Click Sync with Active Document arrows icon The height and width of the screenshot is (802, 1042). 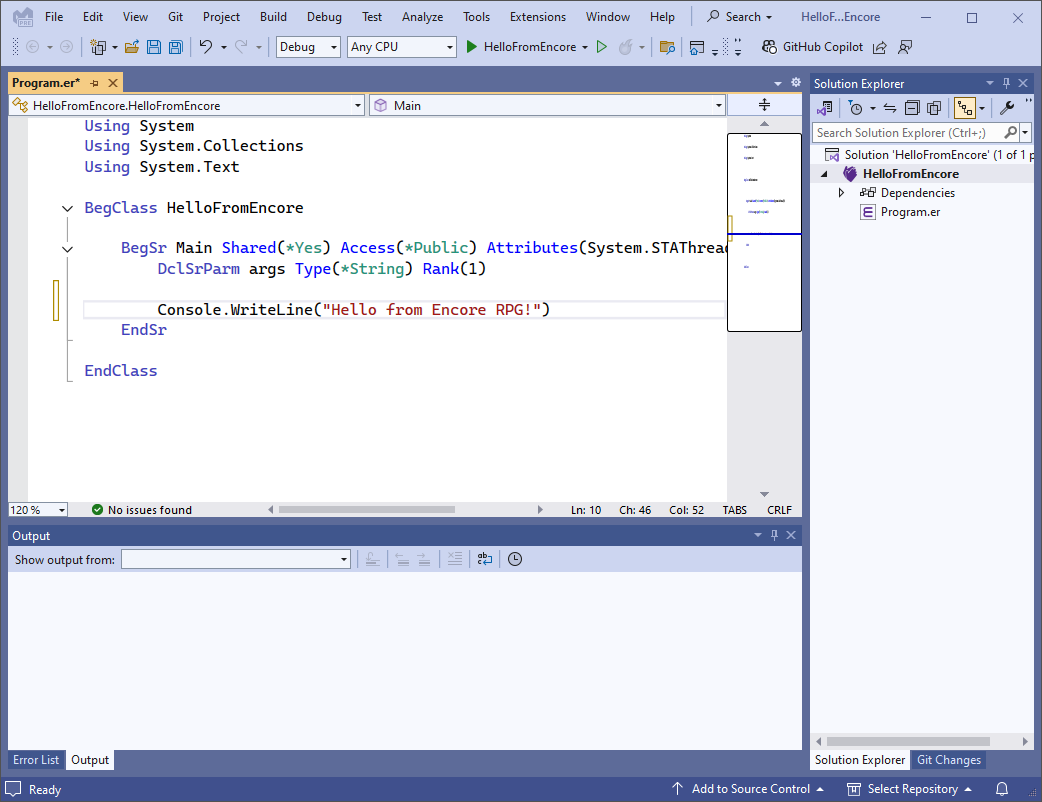click(x=890, y=108)
